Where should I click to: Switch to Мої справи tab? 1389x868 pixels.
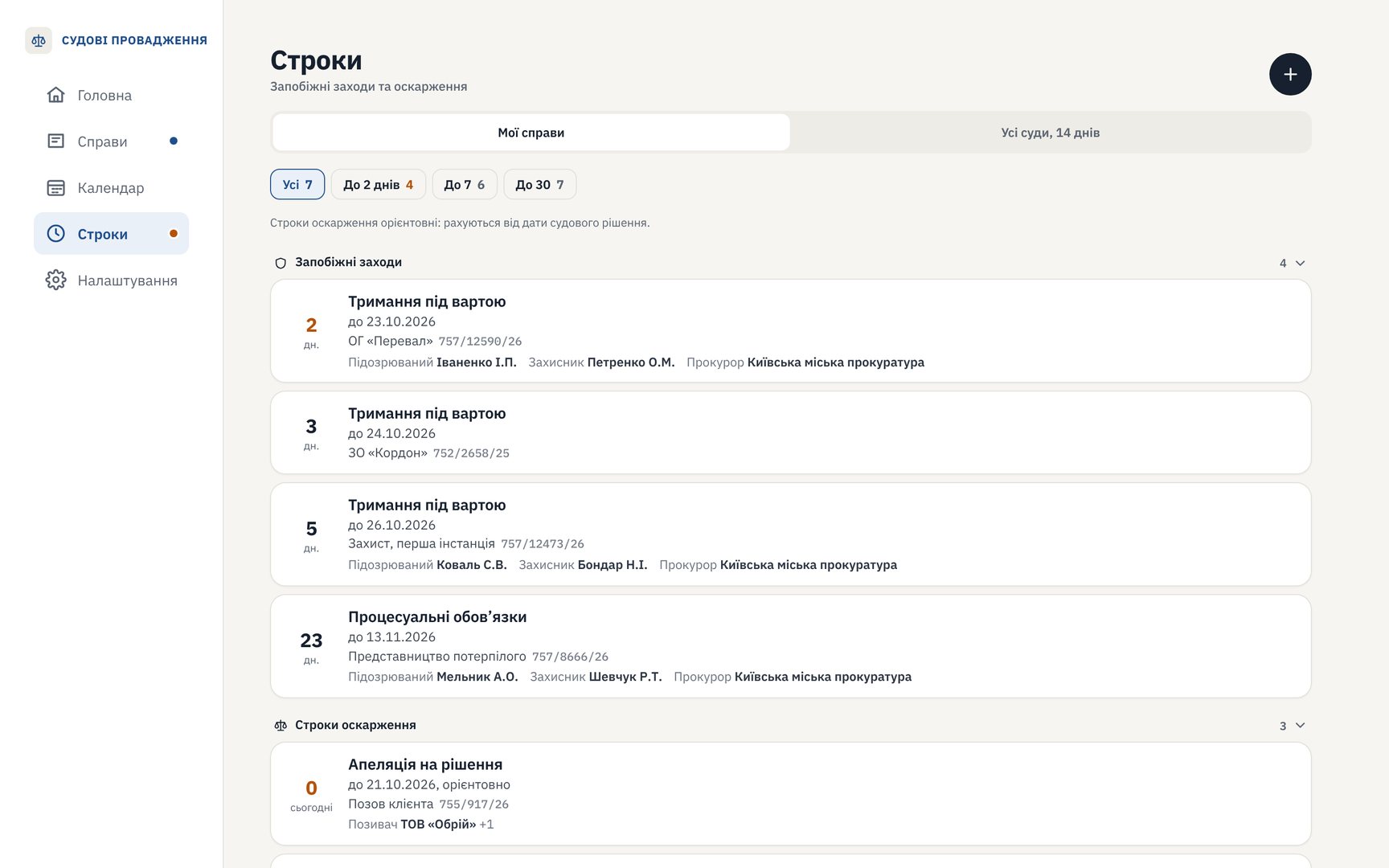click(x=531, y=133)
